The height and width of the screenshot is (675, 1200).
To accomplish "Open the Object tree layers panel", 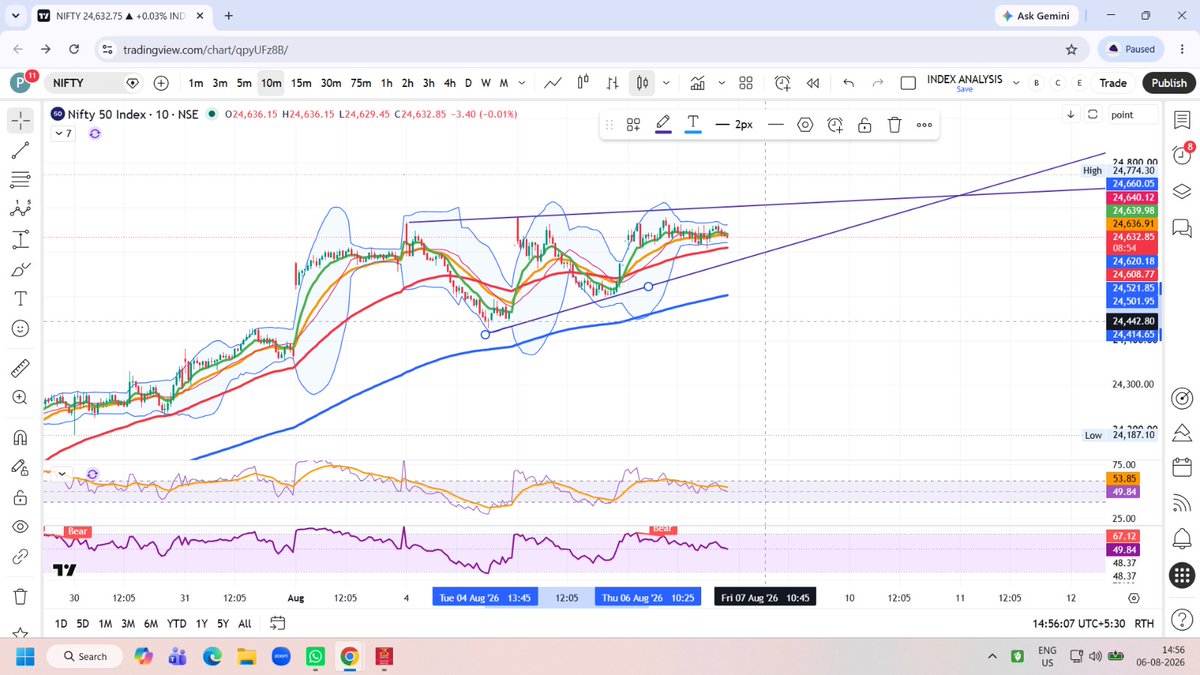I will point(1181,191).
